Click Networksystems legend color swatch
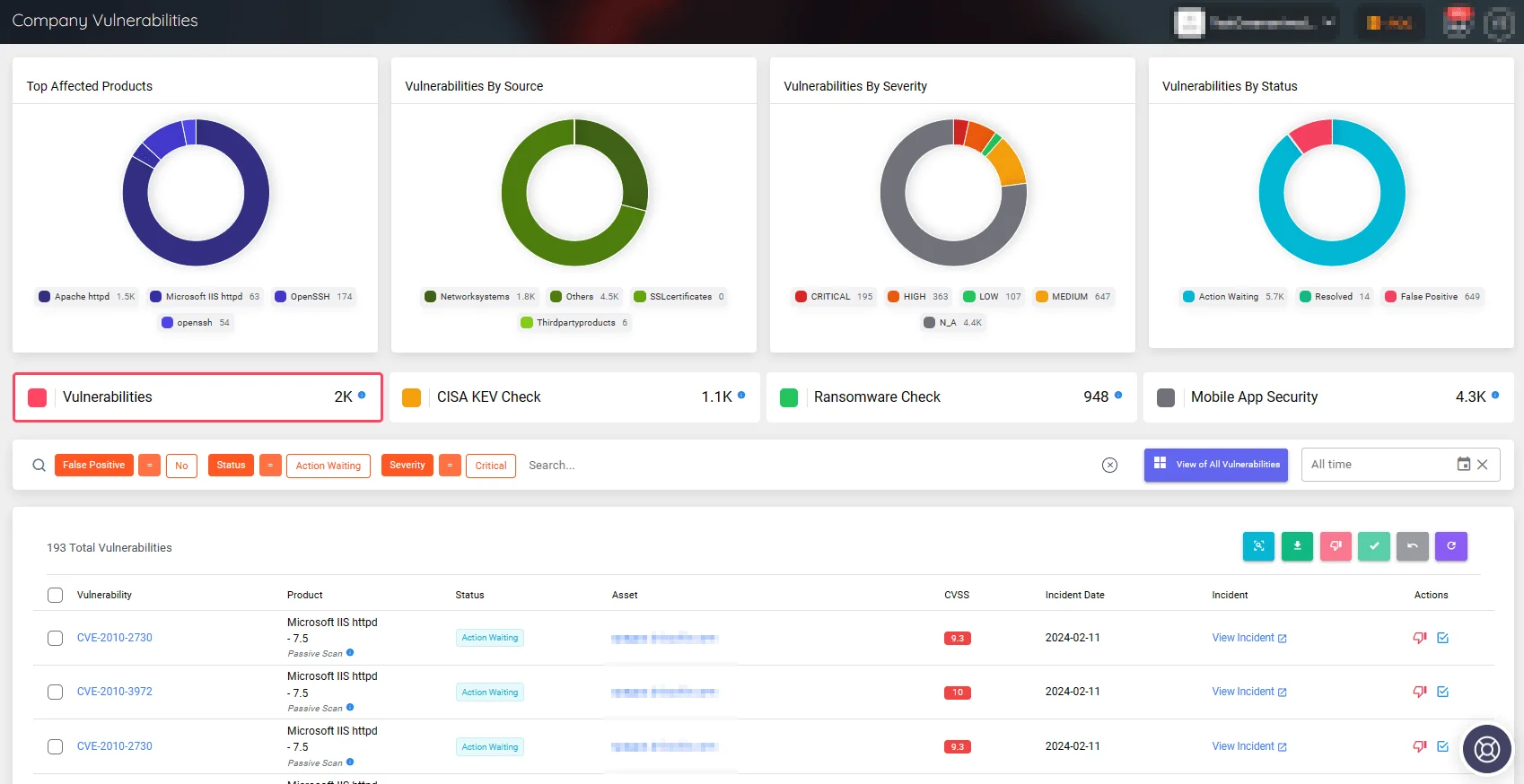 (x=430, y=296)
